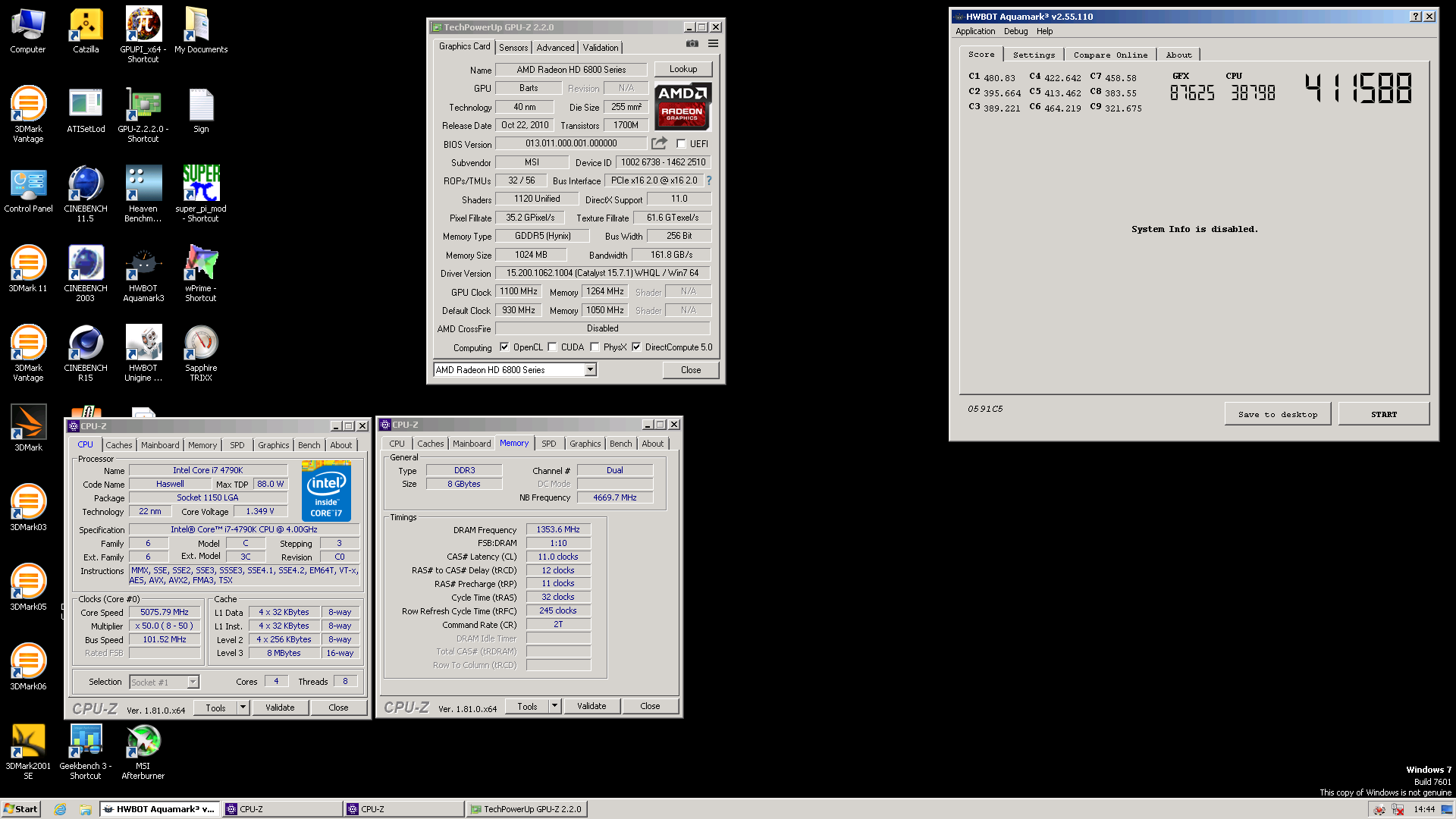Select the MSI Afterburner icon
Viewport: 1456px width, 819px height.
(143, 752)
